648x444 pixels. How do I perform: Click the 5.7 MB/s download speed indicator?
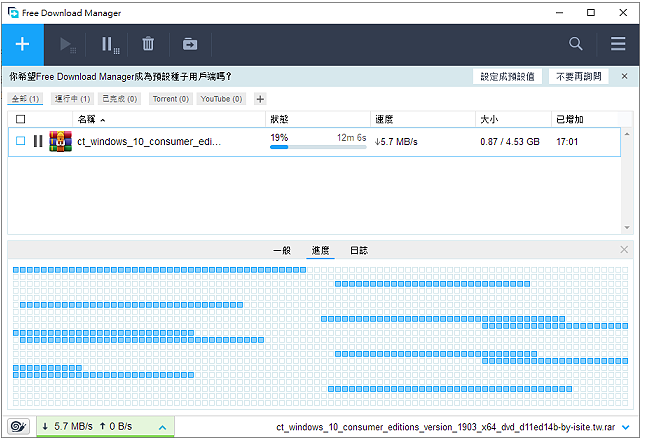pos(68,426)
